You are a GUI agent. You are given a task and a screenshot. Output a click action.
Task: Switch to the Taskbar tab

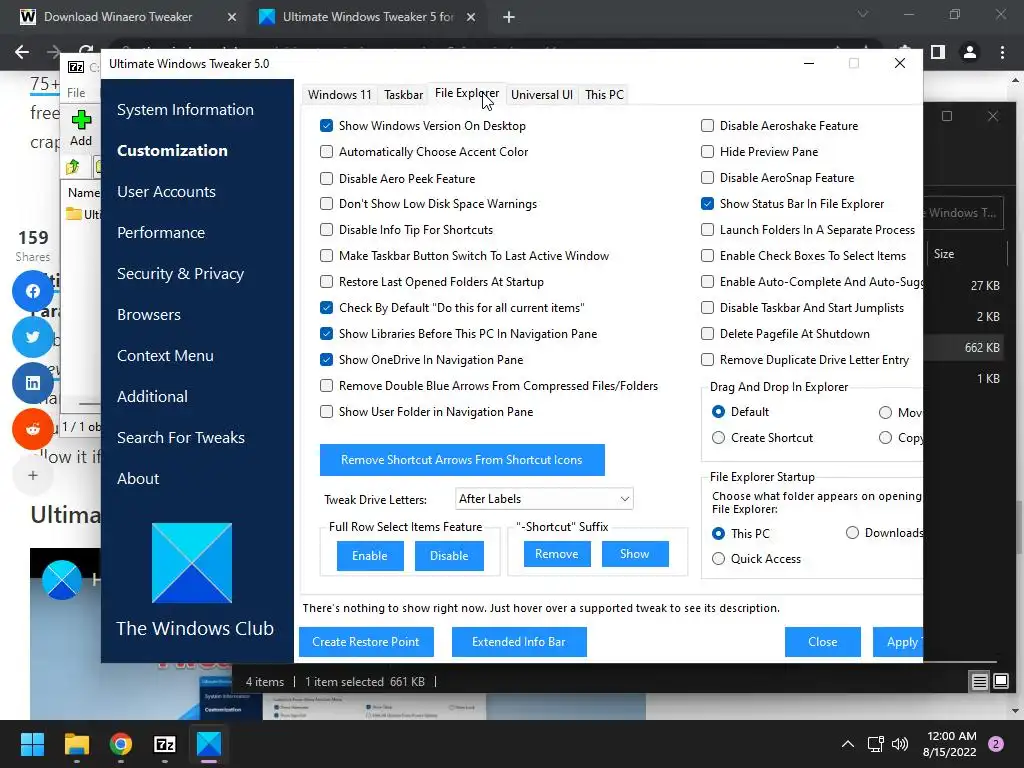coord(403,95)
